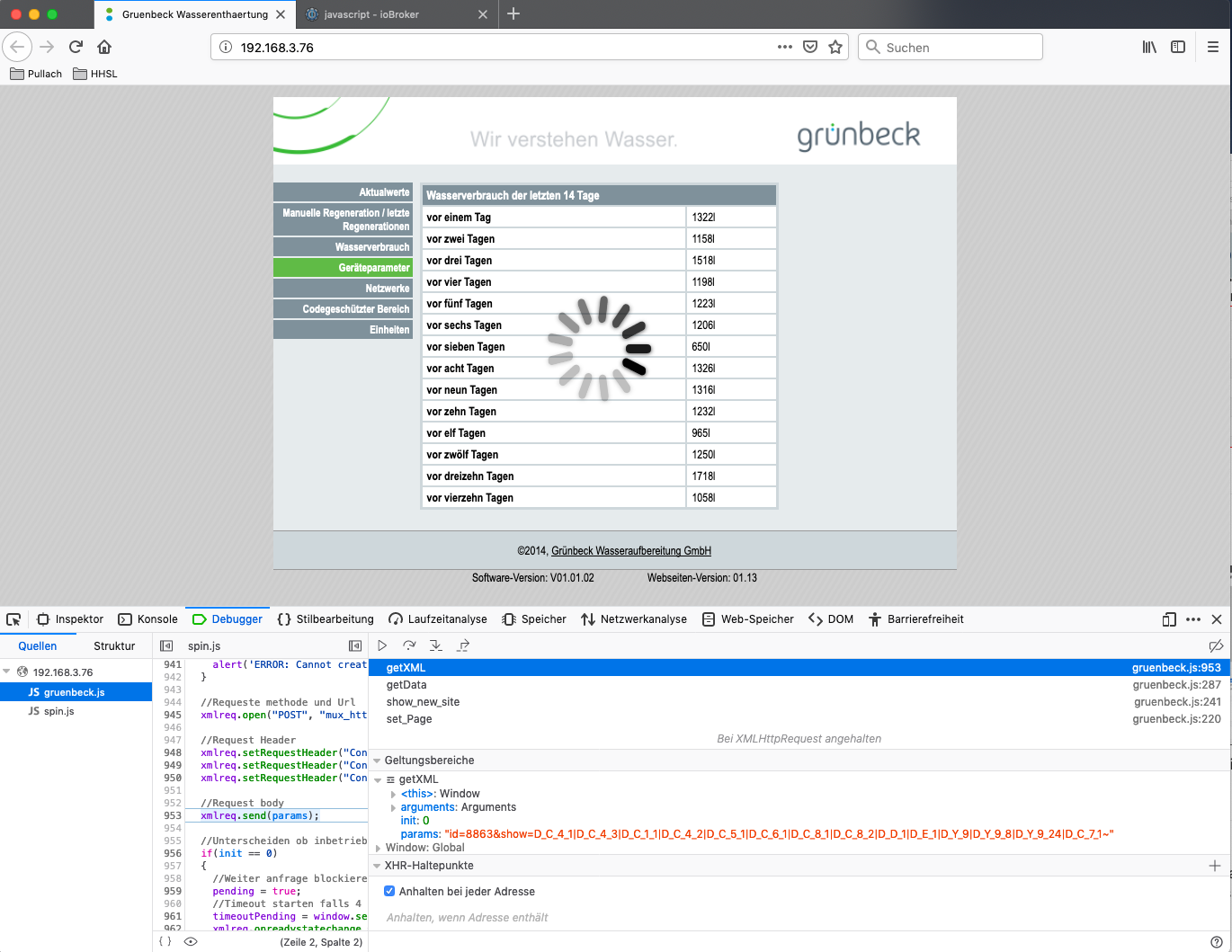The width and height of the screenshot is (1232, 952).
Task: Collapse the getXML scope block
Action: (379, 779)
